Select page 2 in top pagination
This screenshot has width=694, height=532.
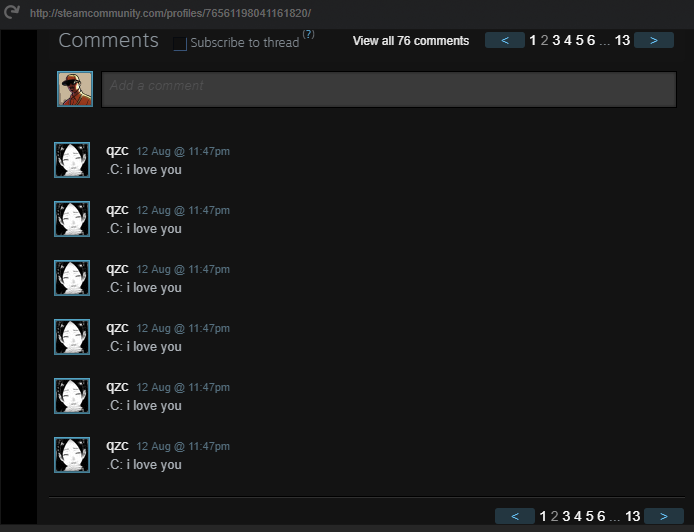click(x=544, y=41)
